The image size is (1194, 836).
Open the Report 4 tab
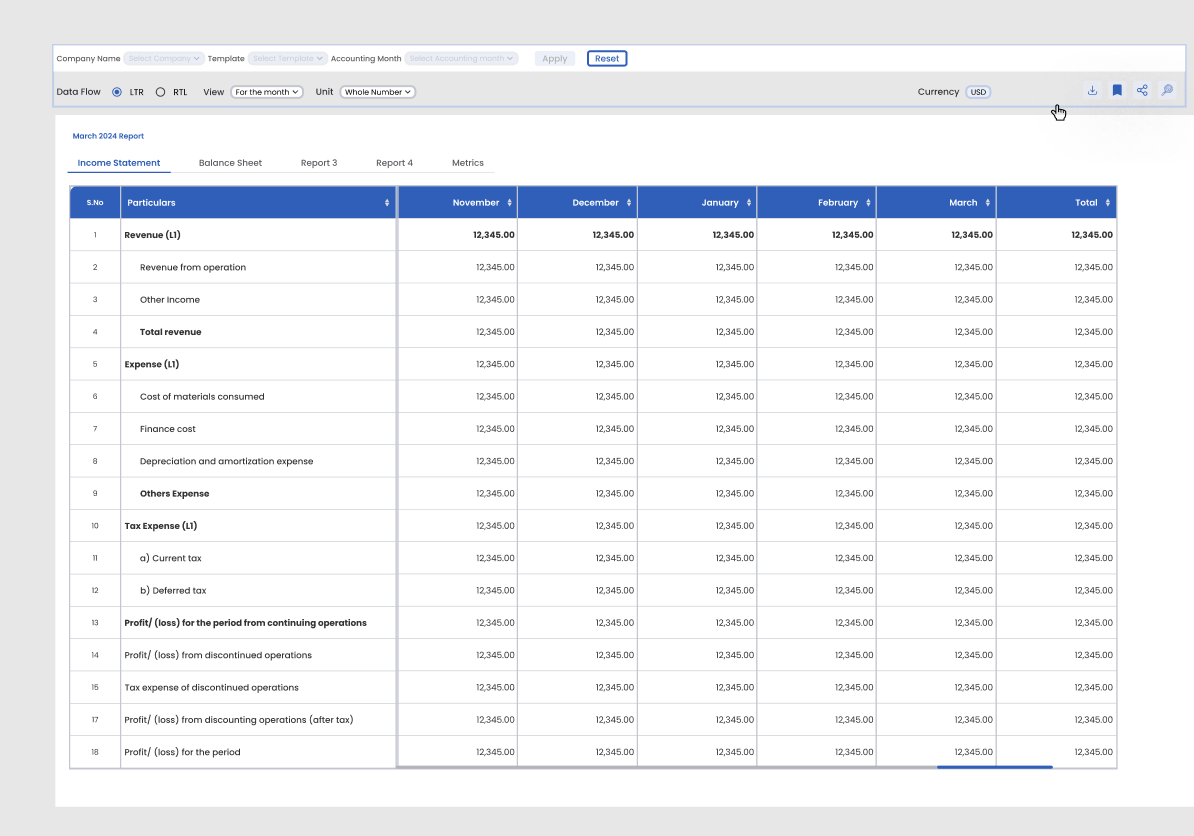(x=394, y=163)
